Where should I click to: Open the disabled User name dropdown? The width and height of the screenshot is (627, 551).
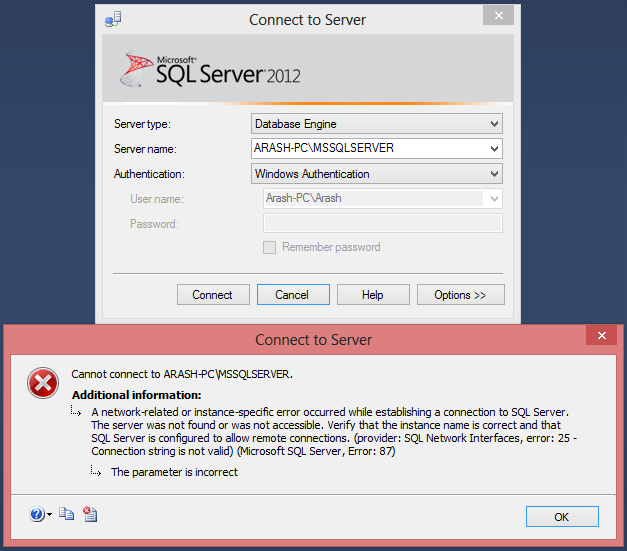click(x=494, y=199)
